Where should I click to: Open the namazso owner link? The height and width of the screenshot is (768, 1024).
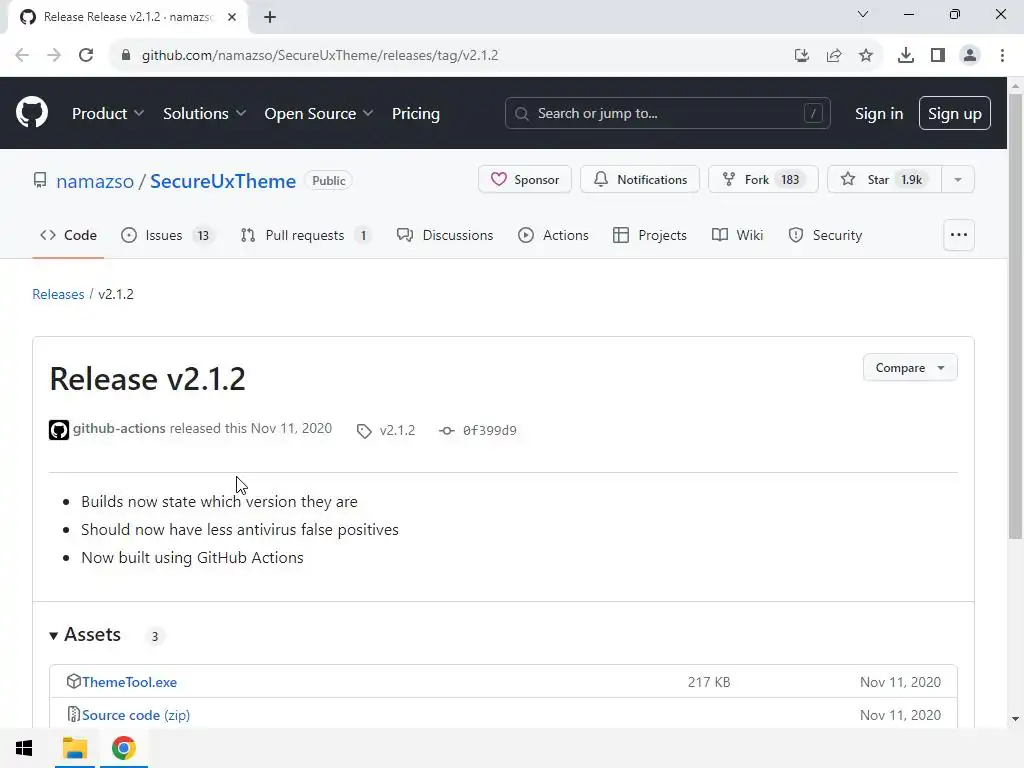pos(95,181)
